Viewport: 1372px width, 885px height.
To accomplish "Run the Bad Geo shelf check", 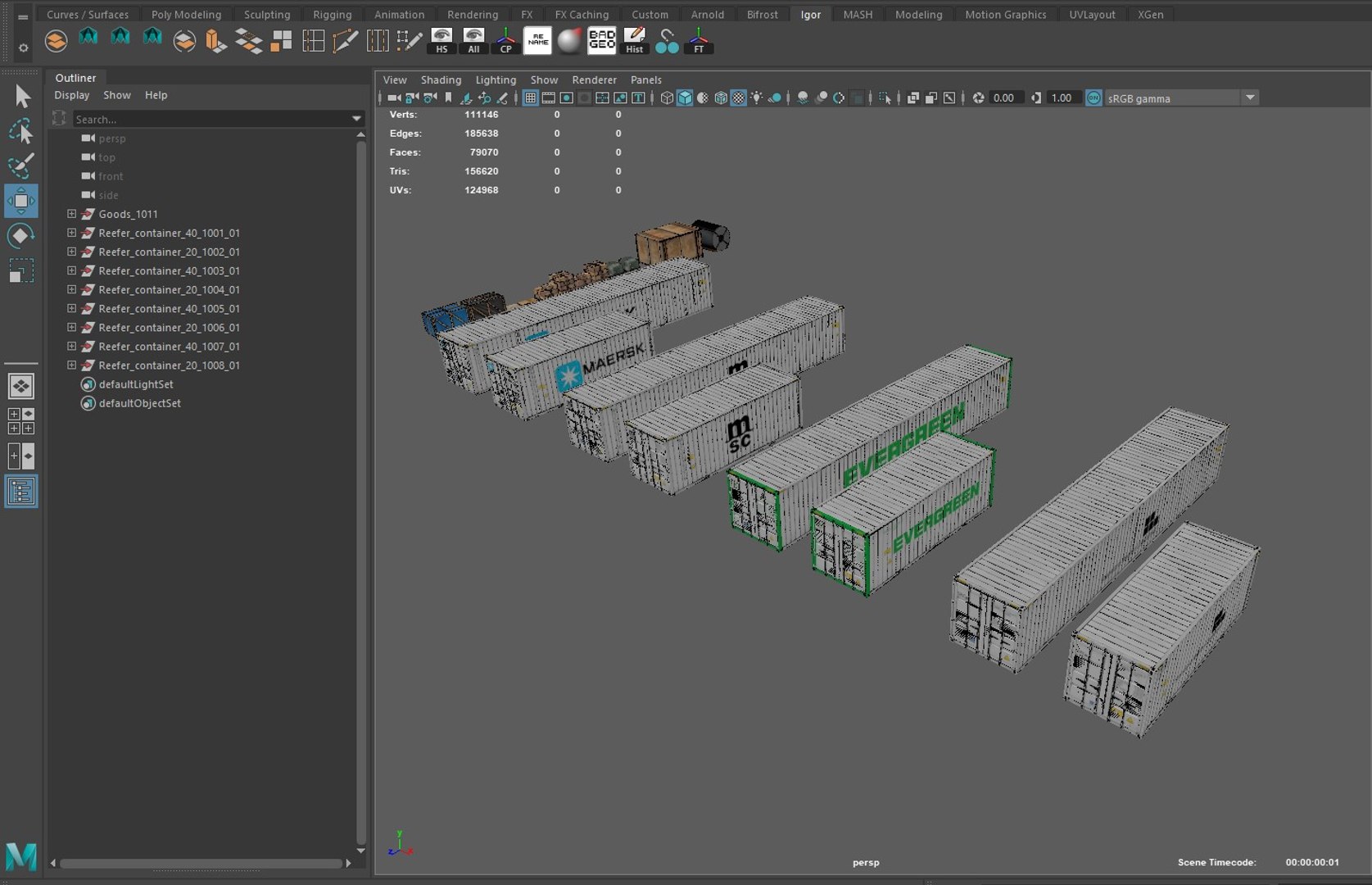I will [x=602, y=40].
